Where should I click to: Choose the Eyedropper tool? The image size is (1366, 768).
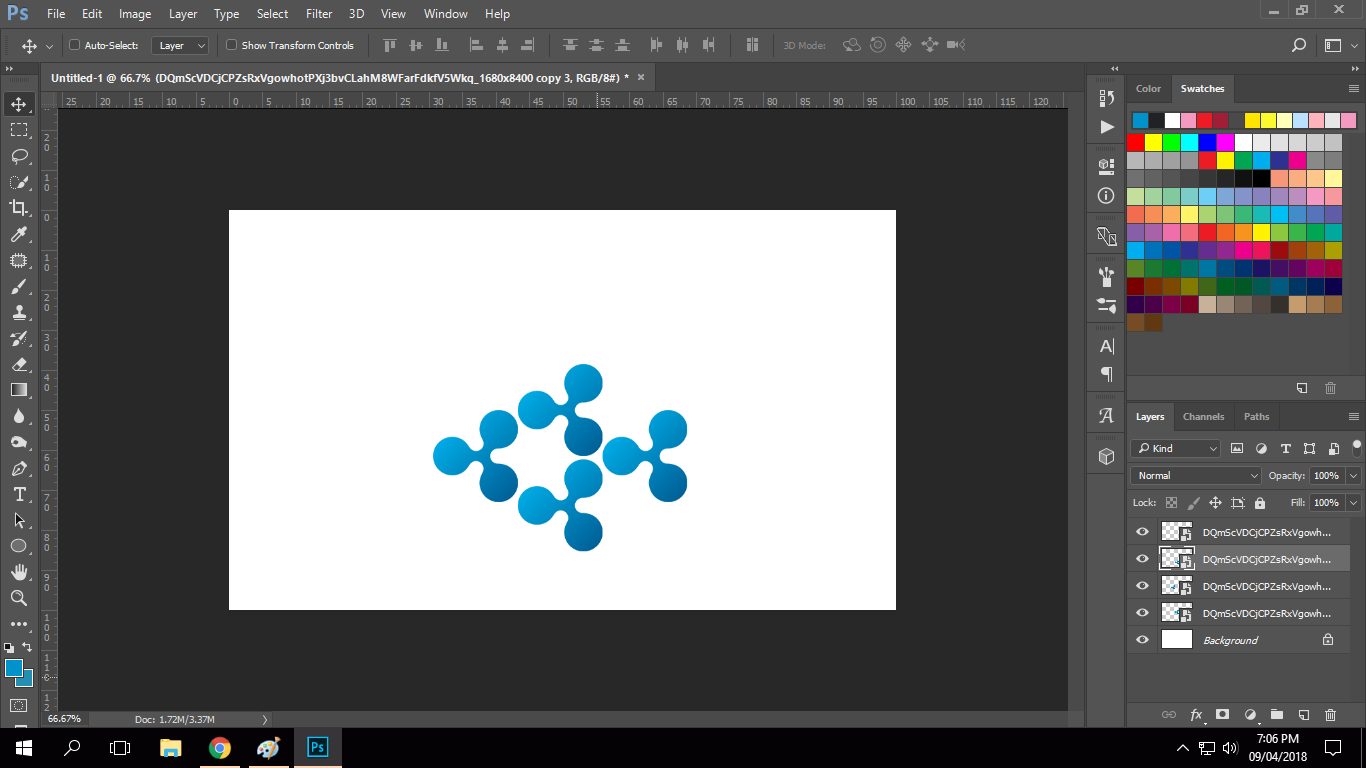point(19,234)
